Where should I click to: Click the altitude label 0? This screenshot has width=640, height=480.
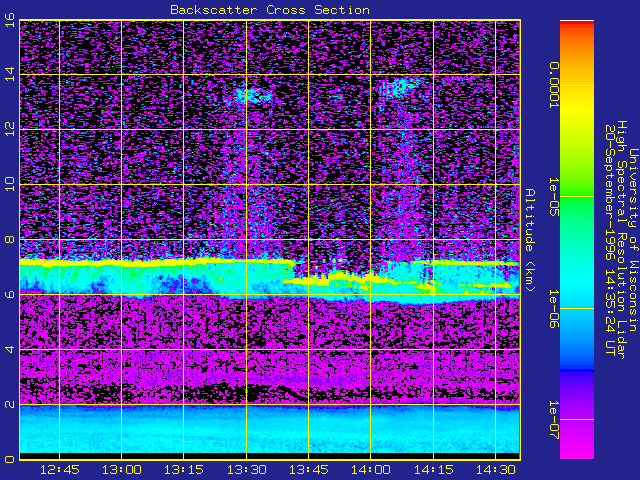click(x=9, y=459)
